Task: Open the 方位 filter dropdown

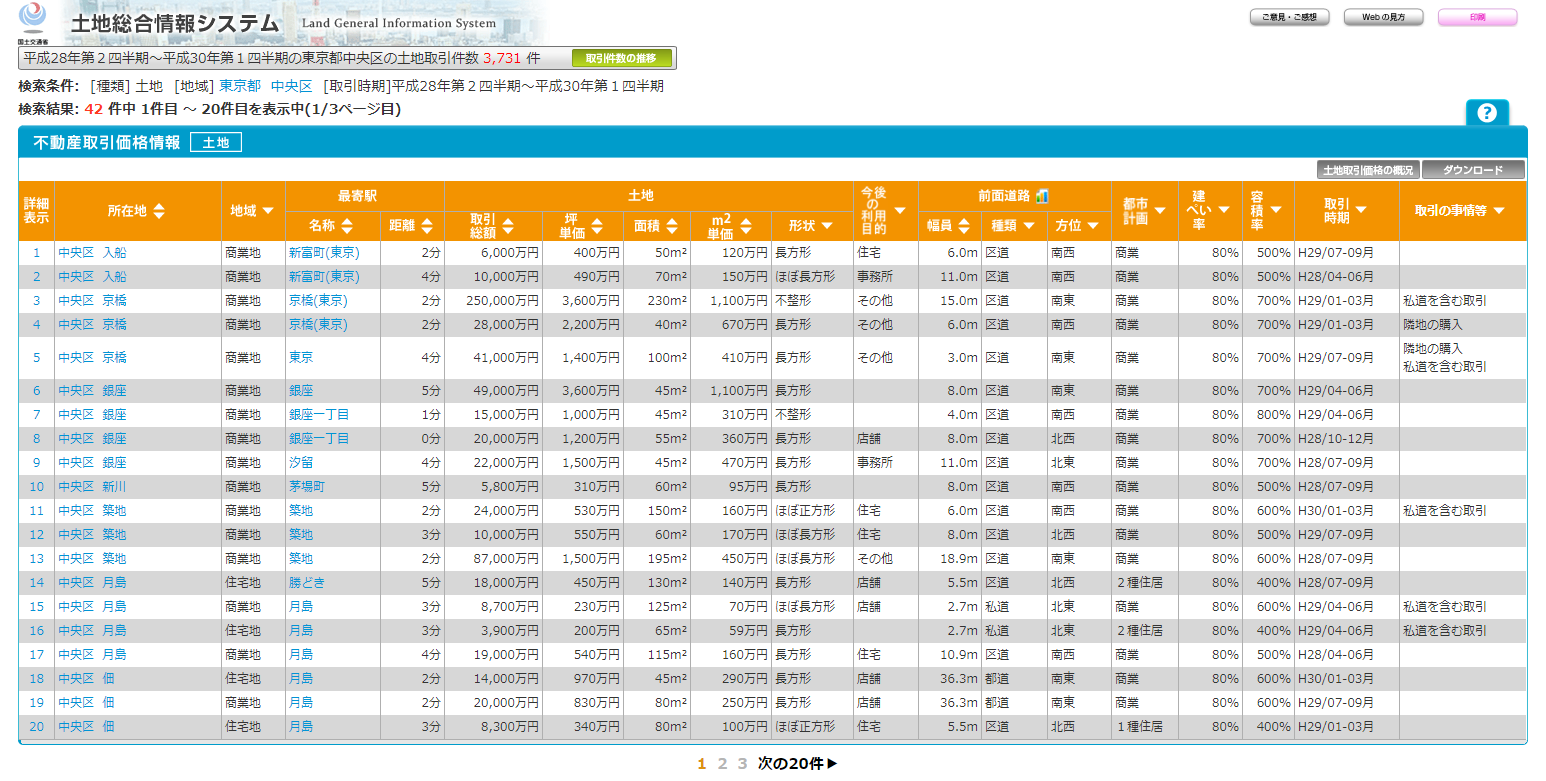Action: pos(1092,226)
